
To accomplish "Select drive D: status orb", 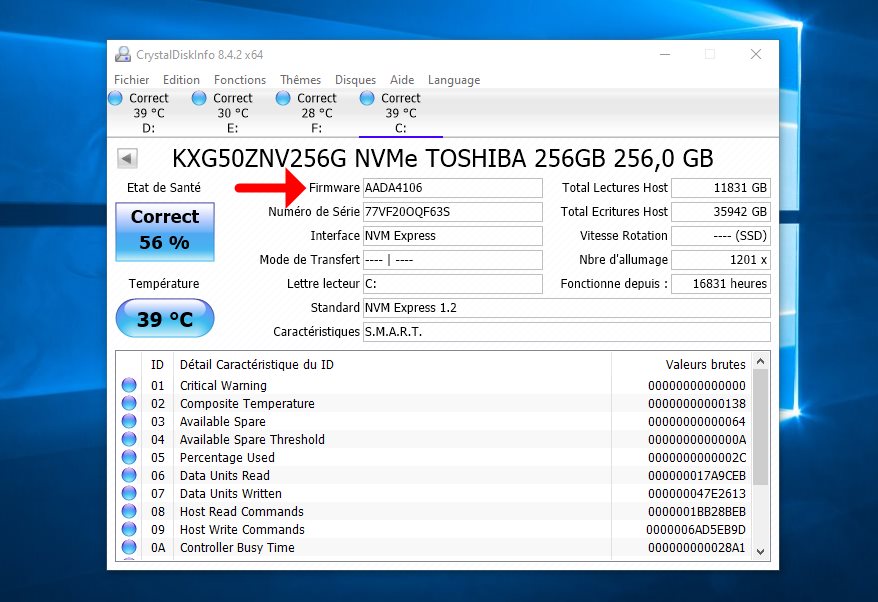I will (x=115, y=98).
